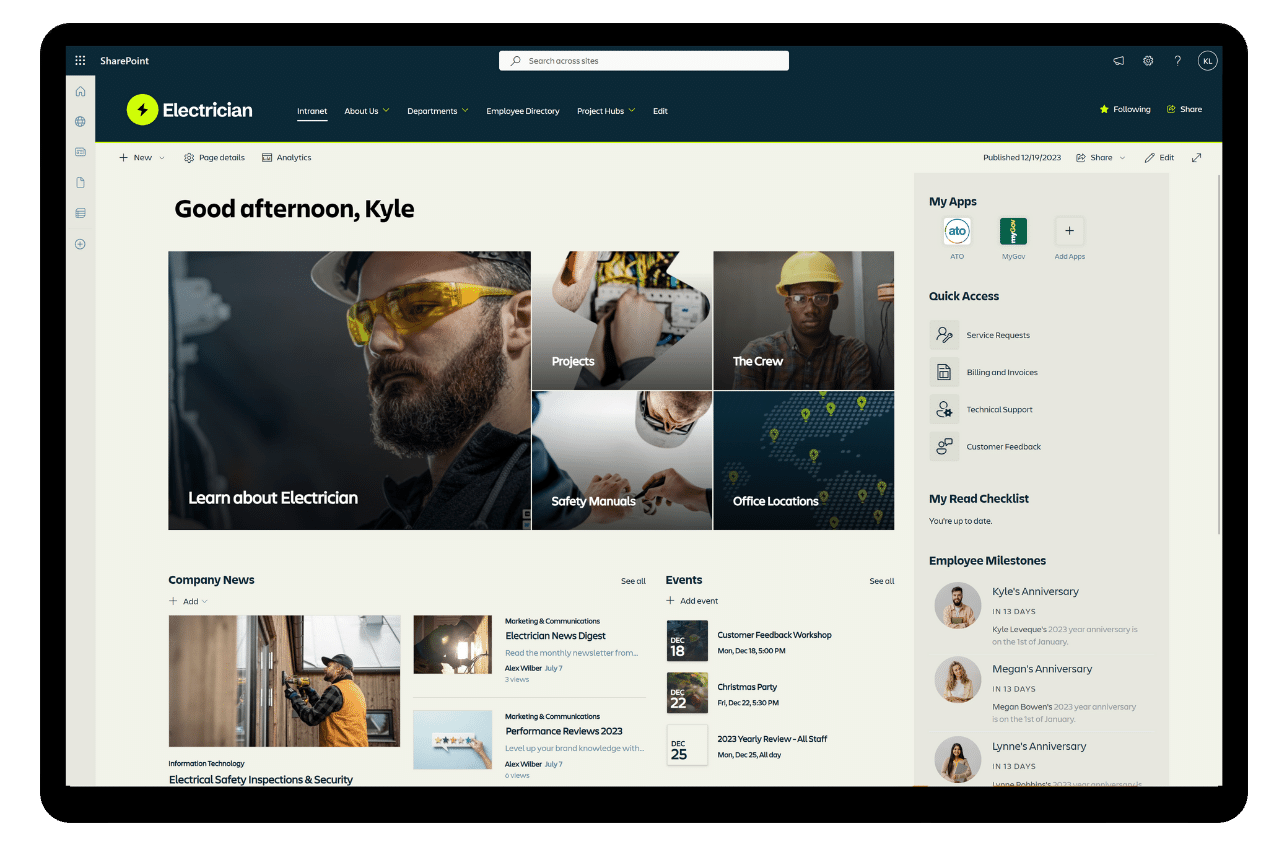The height and width of the screenshot is (842, 1283).
Task: Click the Home icon in left sidebar
Action: [80, 91]
